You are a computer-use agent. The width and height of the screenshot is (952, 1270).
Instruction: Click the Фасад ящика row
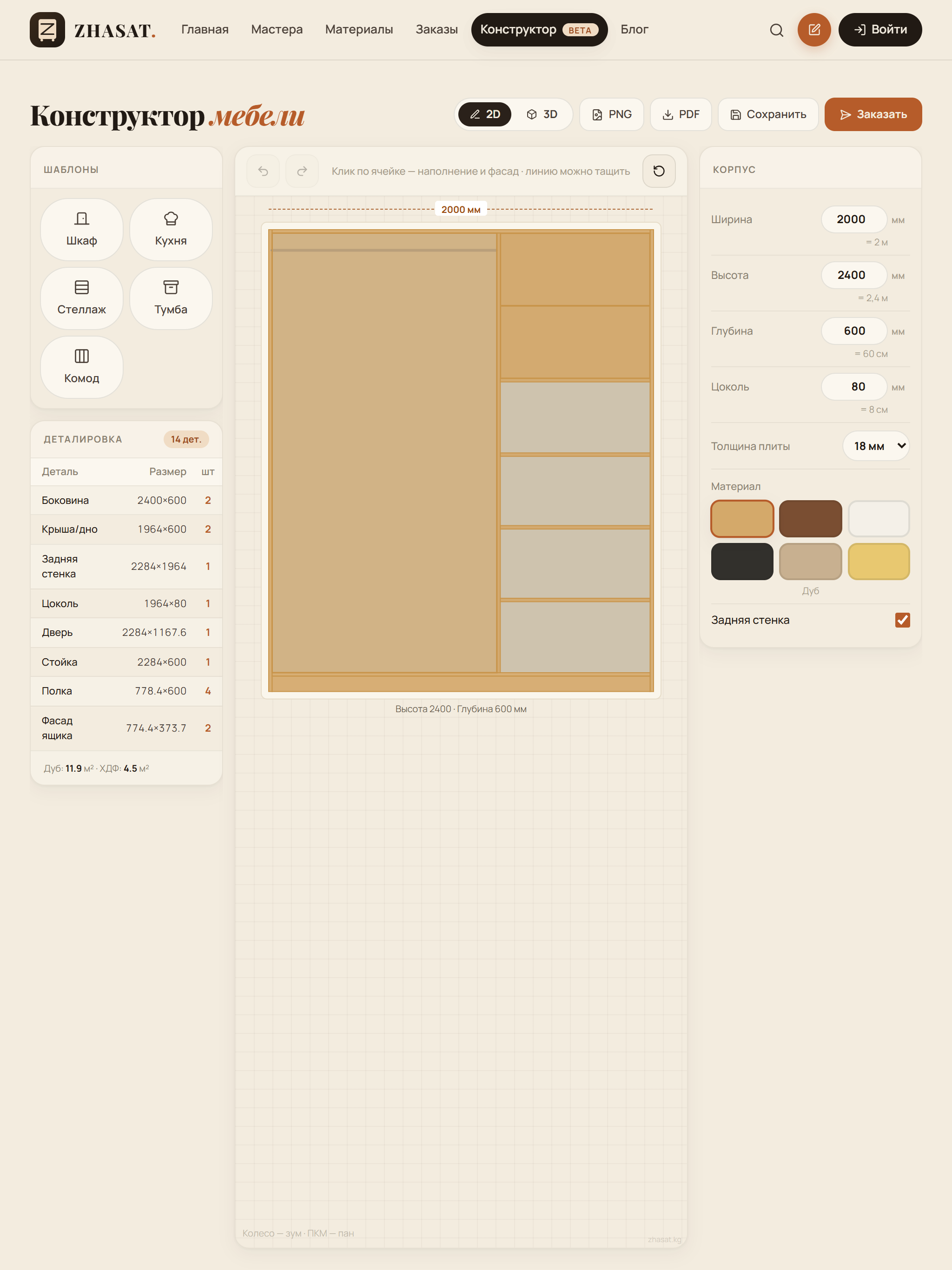126,728
